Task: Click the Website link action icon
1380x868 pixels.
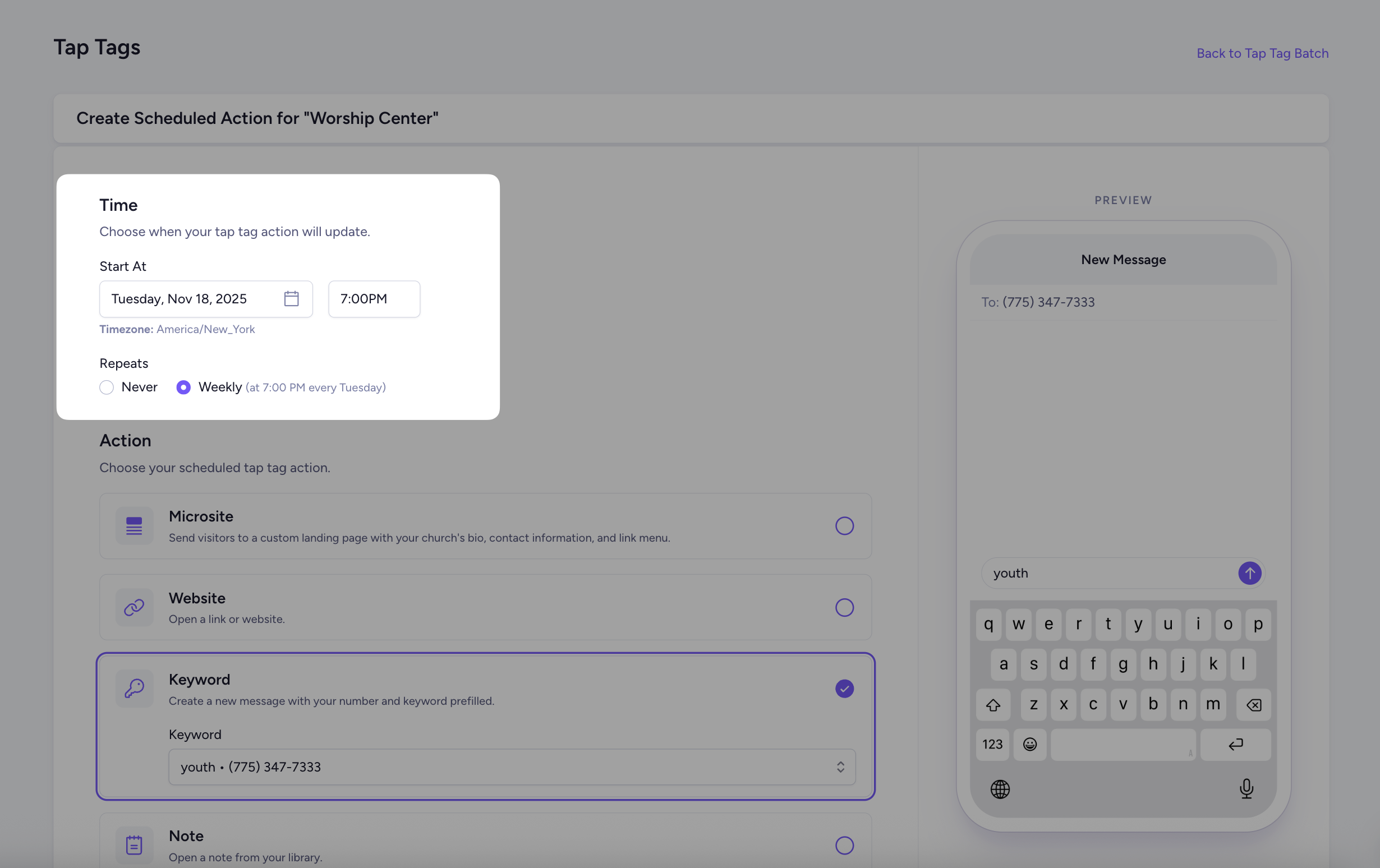Action: tap(134, 607)
